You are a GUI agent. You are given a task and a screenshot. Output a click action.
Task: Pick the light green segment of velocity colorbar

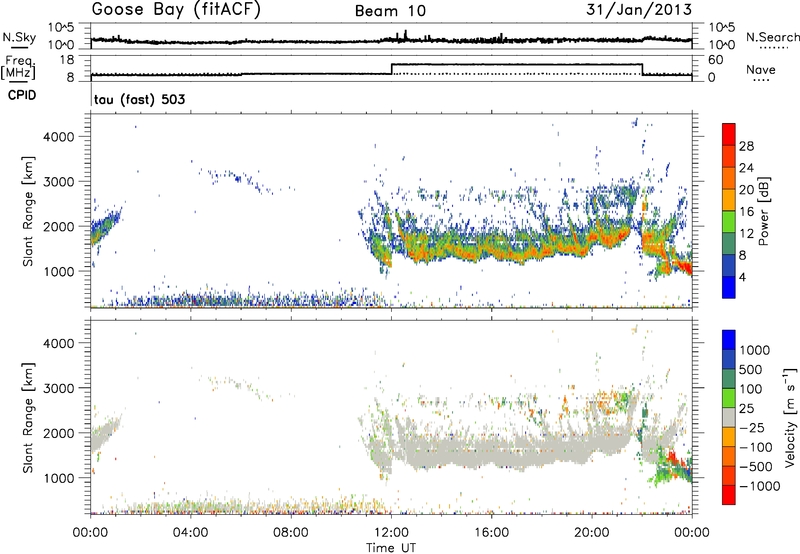[729, 398]
